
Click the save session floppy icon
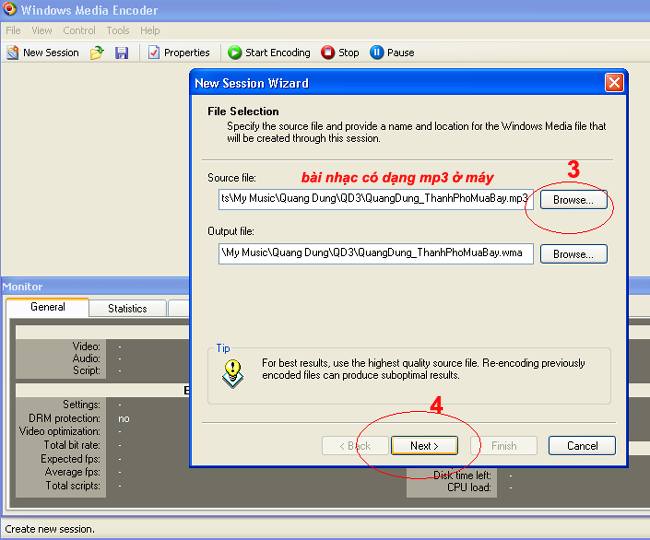(121, 53)
